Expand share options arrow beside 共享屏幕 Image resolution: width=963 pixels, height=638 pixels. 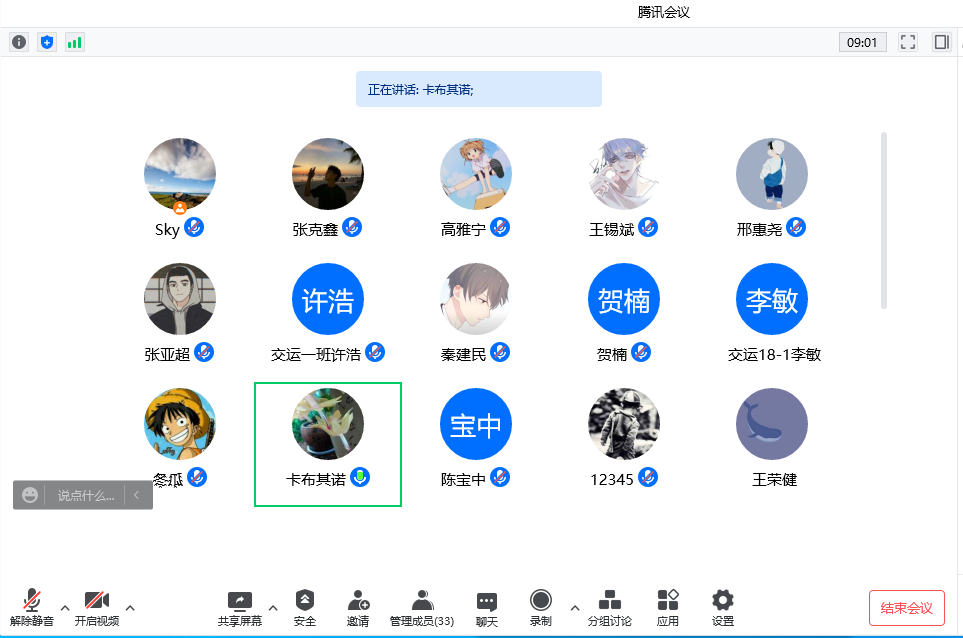tap(273, 607)
